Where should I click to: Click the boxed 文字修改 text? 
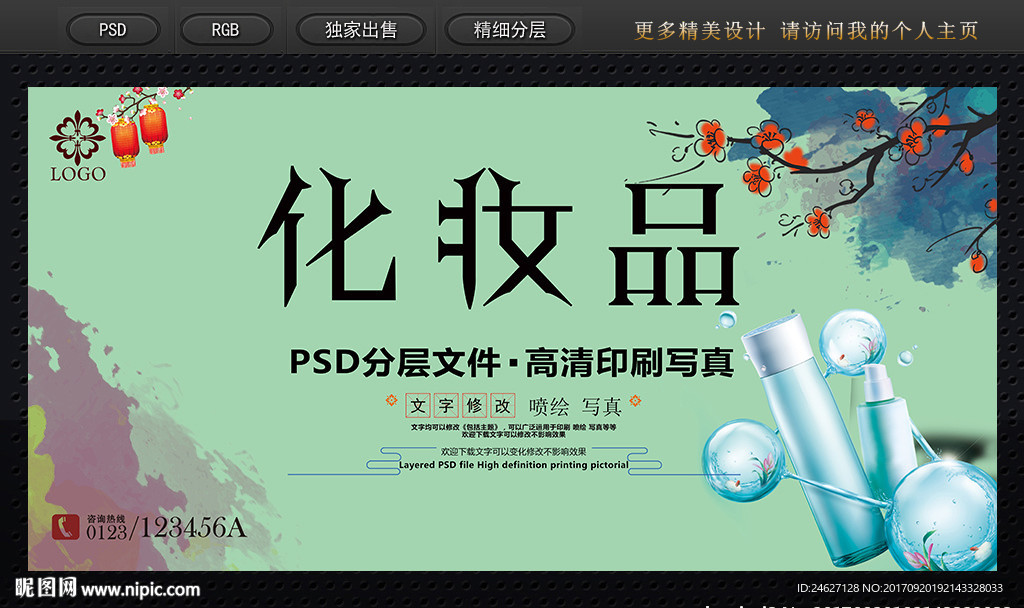point(460,406)
